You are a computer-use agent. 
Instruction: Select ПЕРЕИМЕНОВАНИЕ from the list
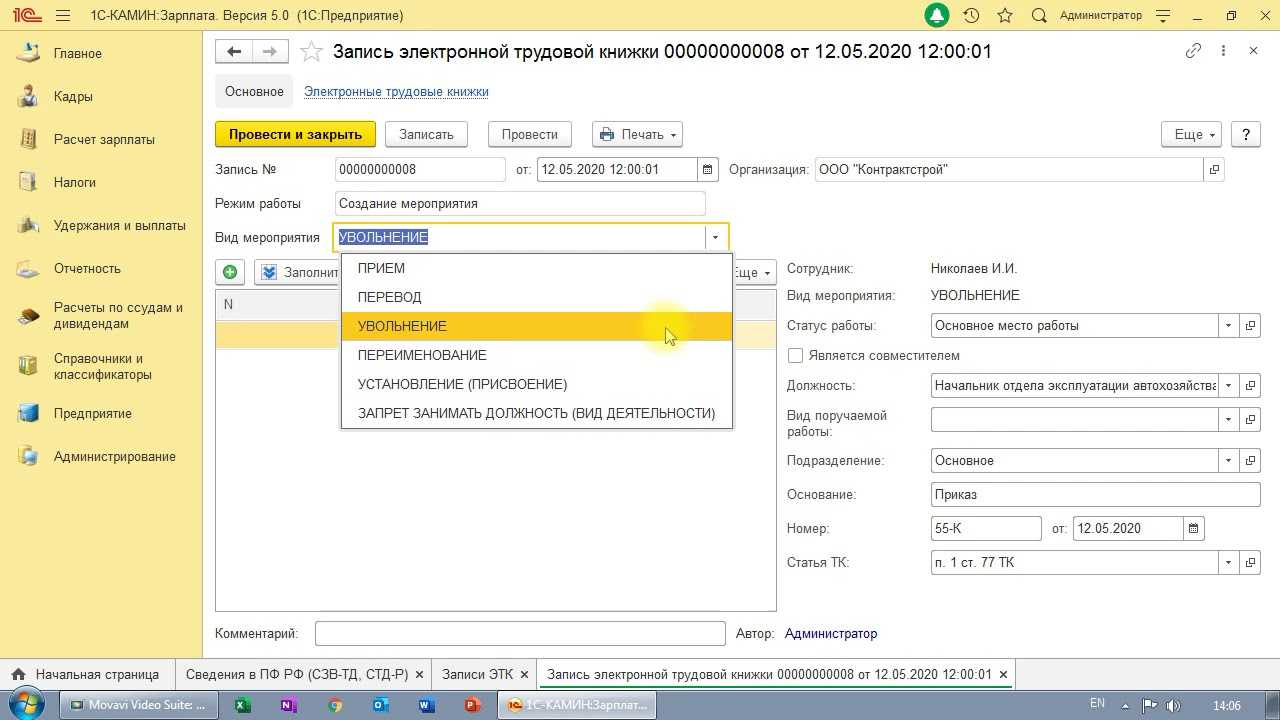(x=537, y=356)
